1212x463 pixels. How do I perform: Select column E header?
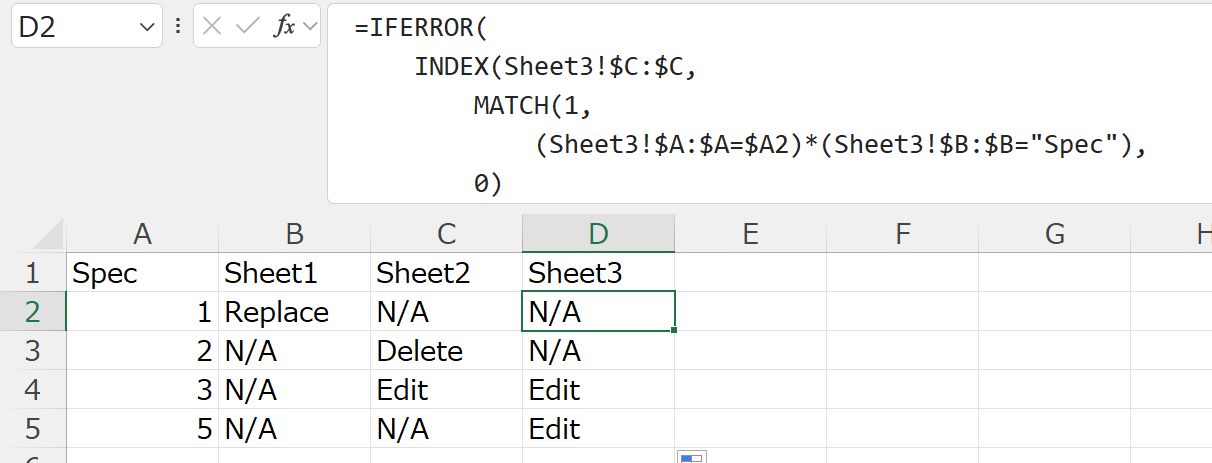tap(750, 234)
